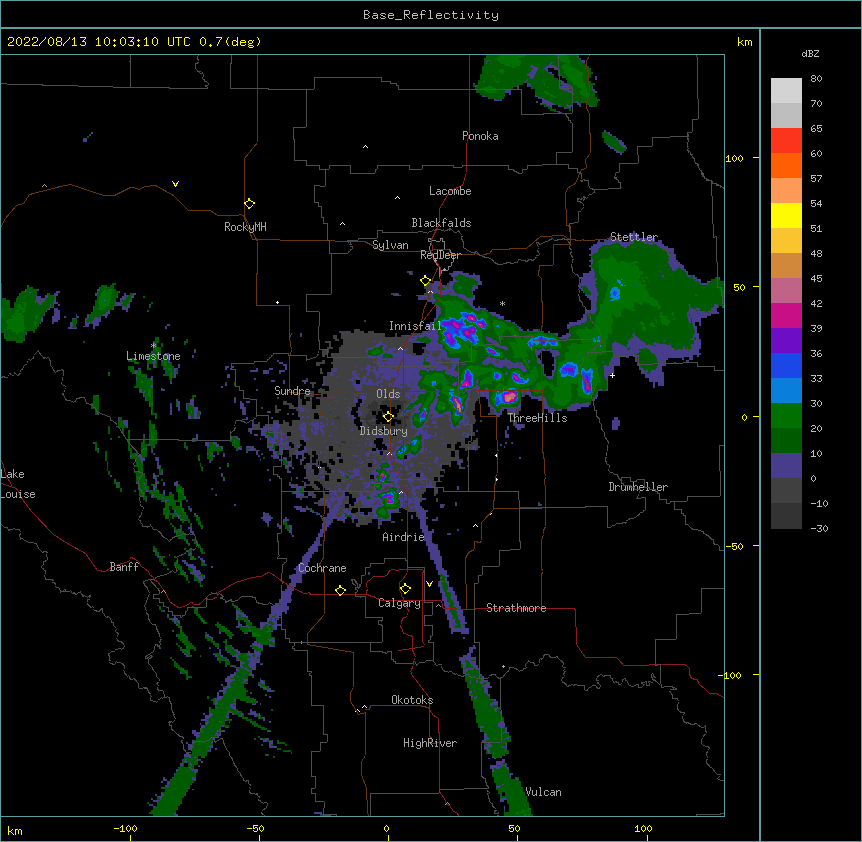Click the Strathmore label

click(516, 608)
